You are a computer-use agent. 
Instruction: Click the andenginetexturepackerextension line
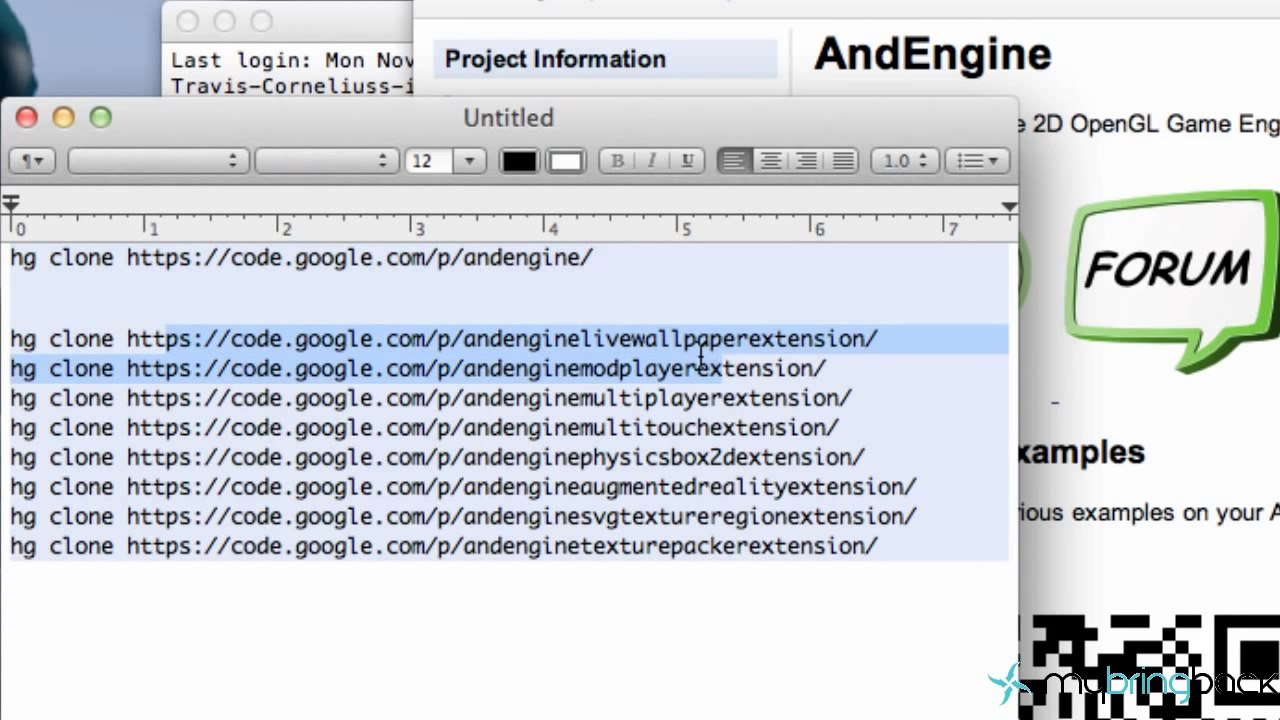(444, 546)
